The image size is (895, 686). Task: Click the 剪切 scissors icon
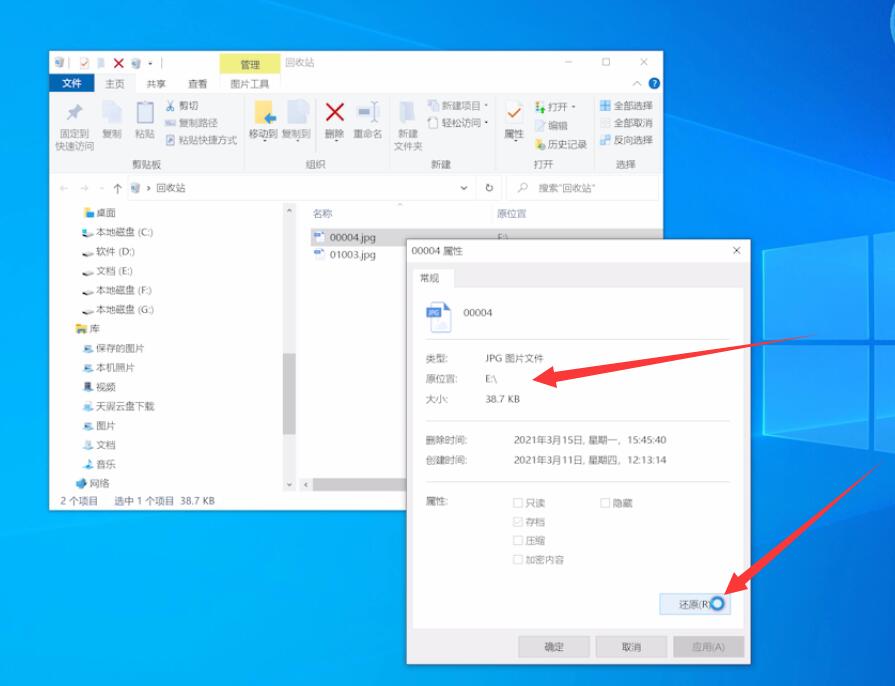[x=170, y=106]
